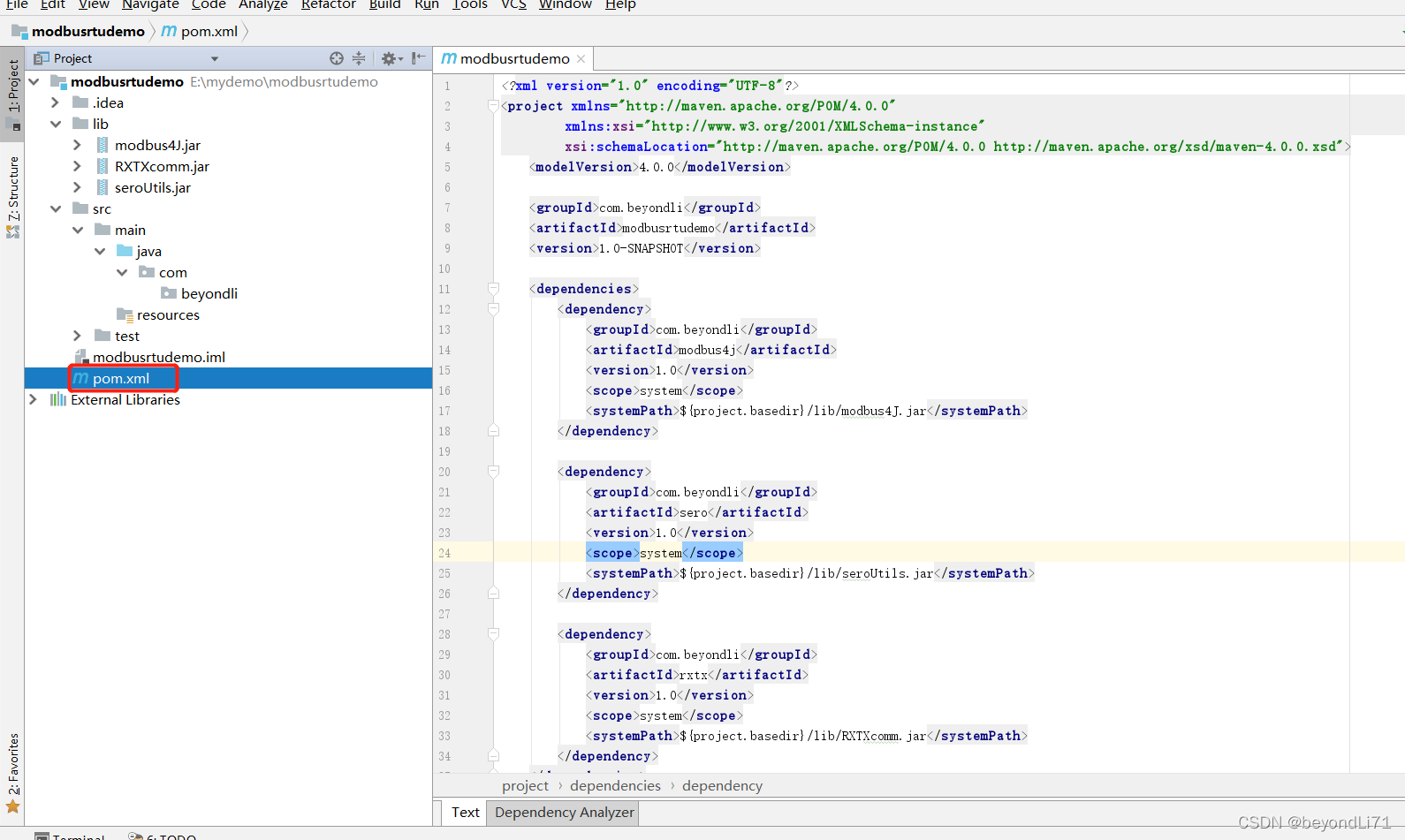Fold the first dependency at line 12
1405x840 pixels.
[493, 309]
